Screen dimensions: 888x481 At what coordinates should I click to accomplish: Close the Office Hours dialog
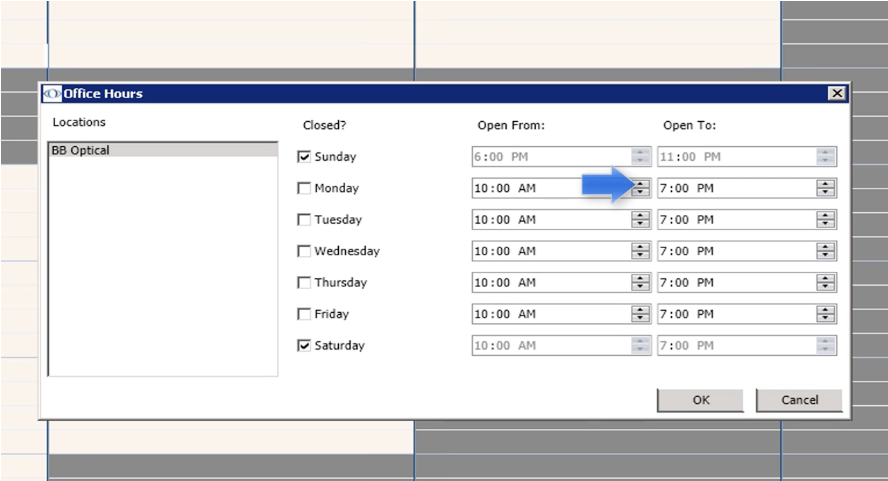[x=836, y=93]
